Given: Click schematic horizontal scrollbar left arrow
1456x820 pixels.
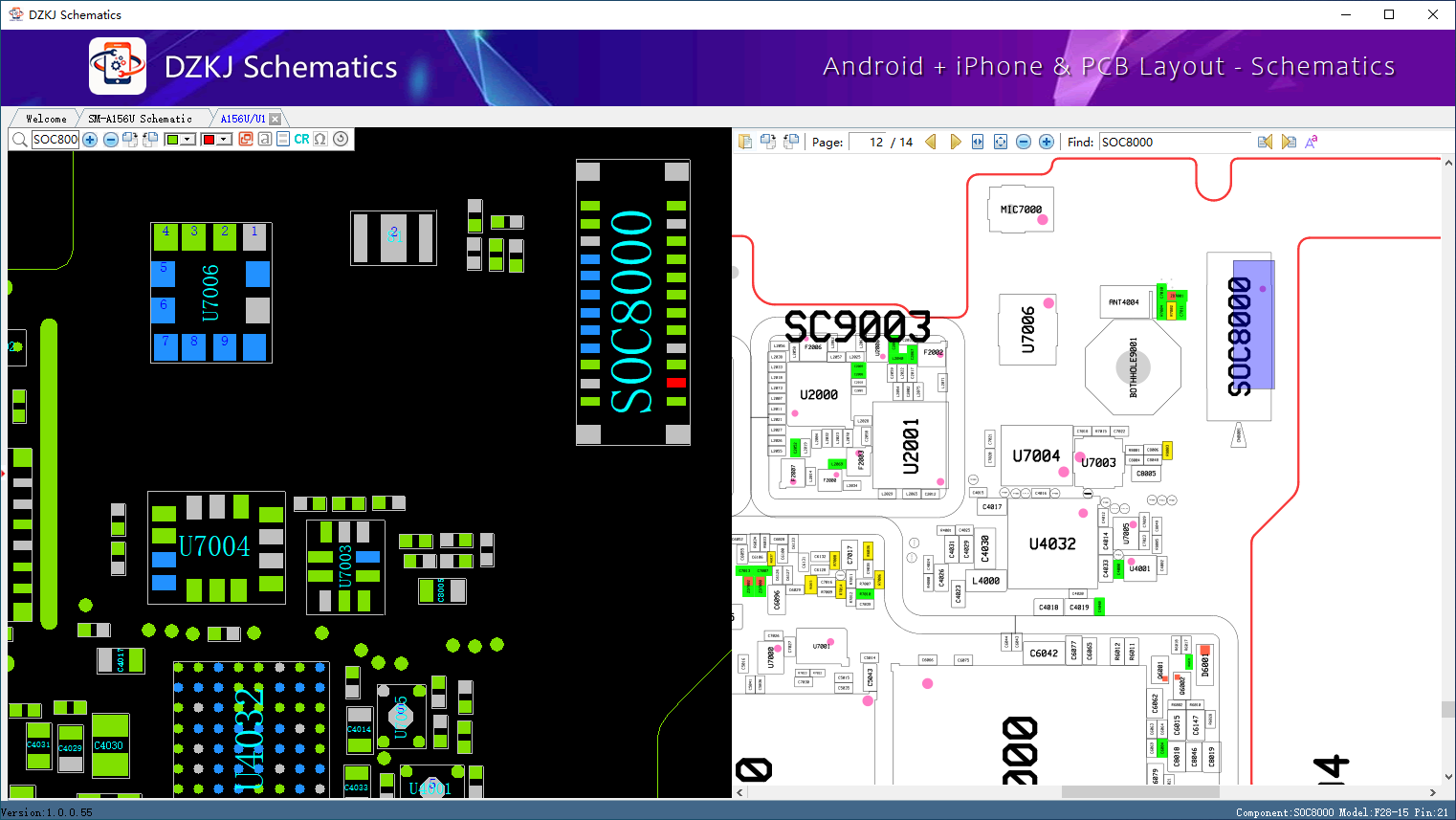Looking at the screenshot, I should coord(739,792).
